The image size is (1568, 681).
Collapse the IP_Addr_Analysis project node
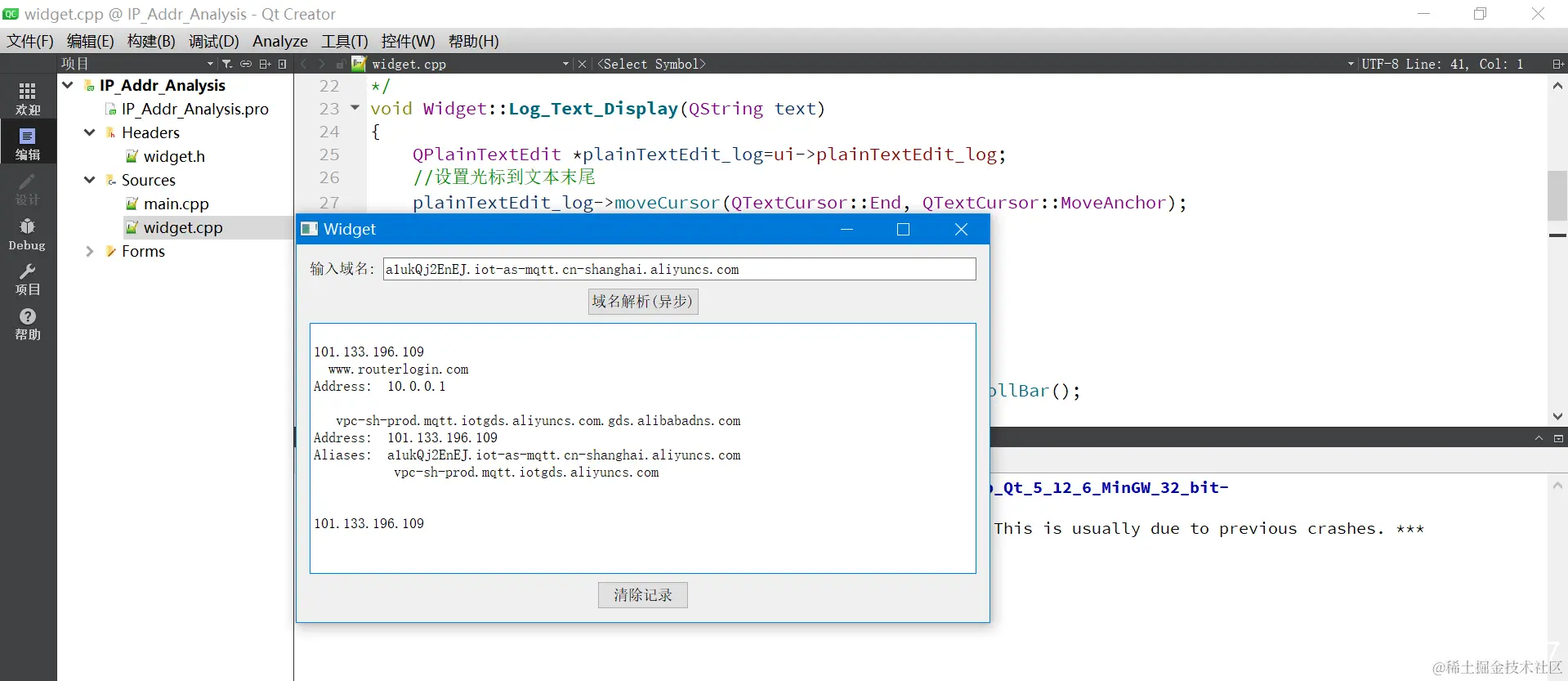[x=68, y=85]
